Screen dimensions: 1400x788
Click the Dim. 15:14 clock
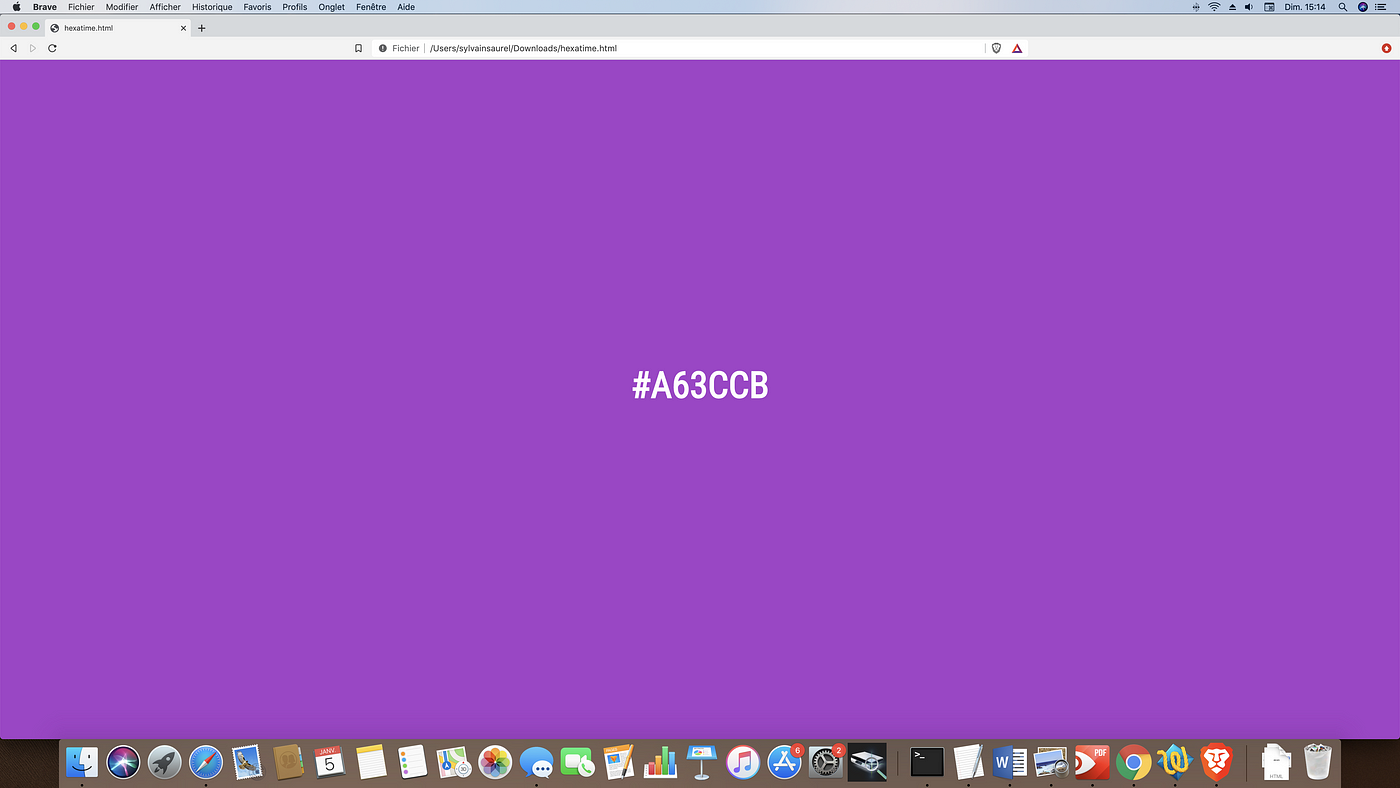tap(1305, 7)
